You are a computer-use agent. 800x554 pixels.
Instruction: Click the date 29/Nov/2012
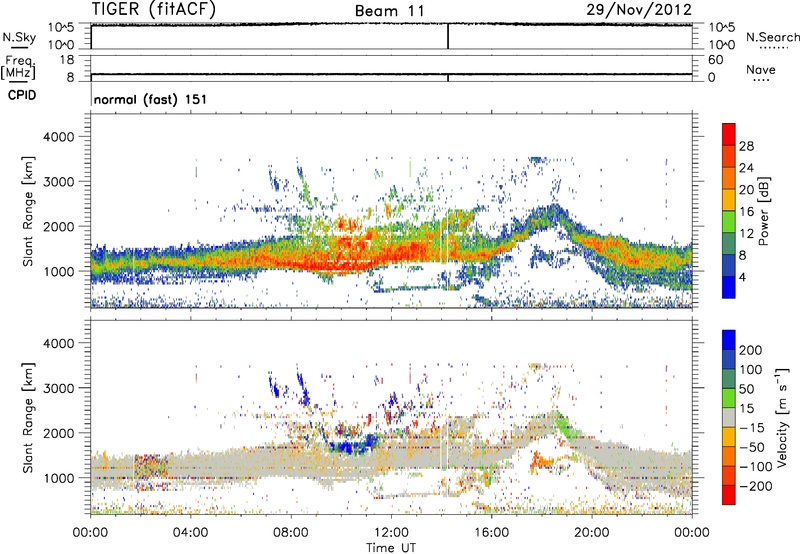pos(639,9)
